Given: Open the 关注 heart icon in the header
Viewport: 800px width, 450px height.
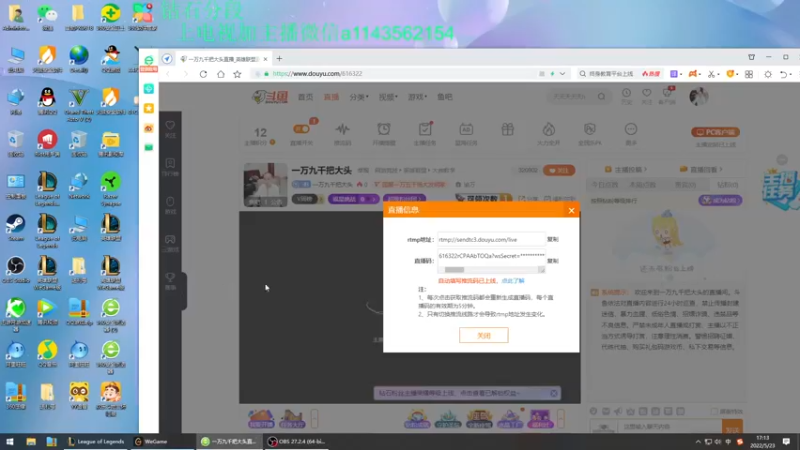Looking at the screenshot, I should click(x=646, y=95).
